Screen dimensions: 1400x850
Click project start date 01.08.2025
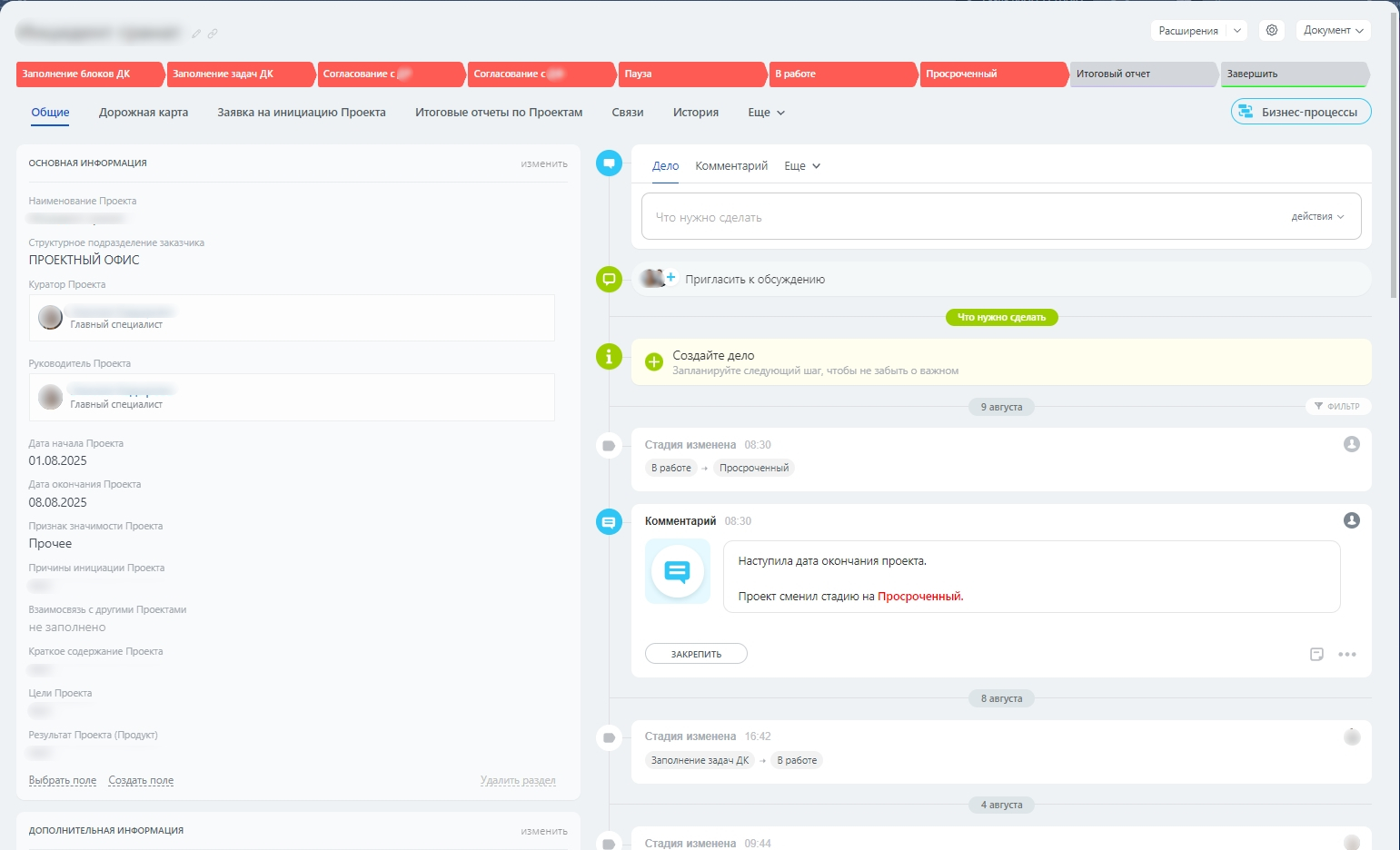tap(58, 460)
